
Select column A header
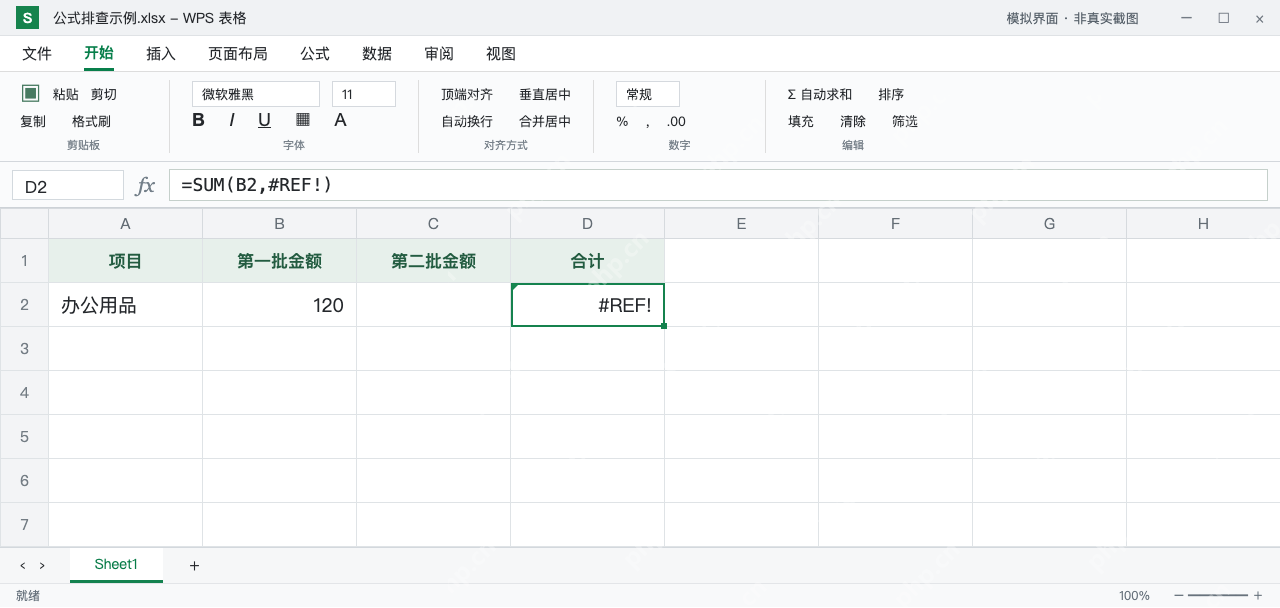pyautogui.click(x=126, y=224)
